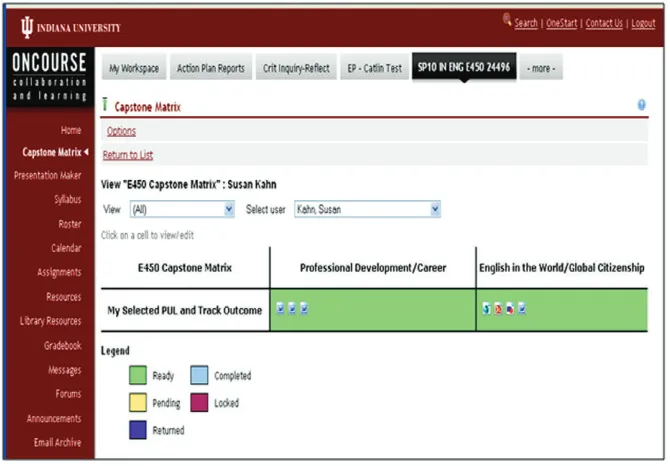Open third document icon in Professional Development cell

pyautogui.click(x=304, y=308)
